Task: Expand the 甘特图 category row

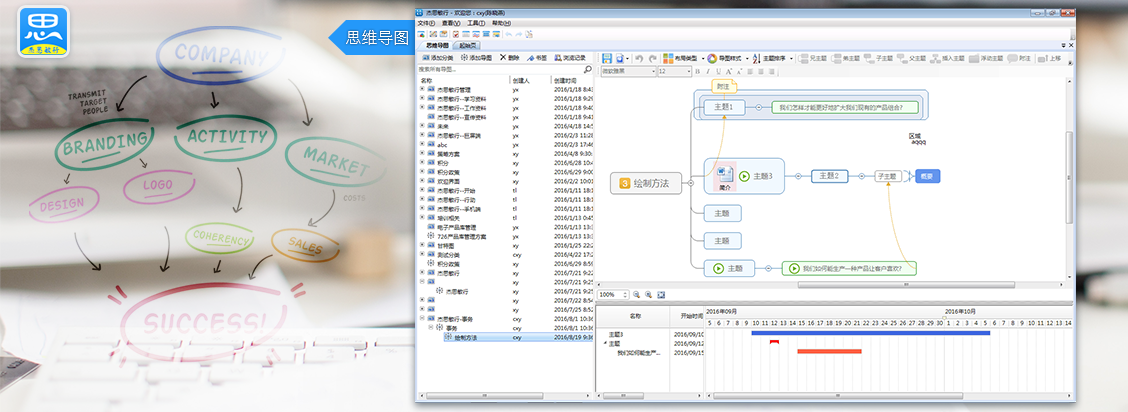Action: pyautogui.click(x=422, y=245)
